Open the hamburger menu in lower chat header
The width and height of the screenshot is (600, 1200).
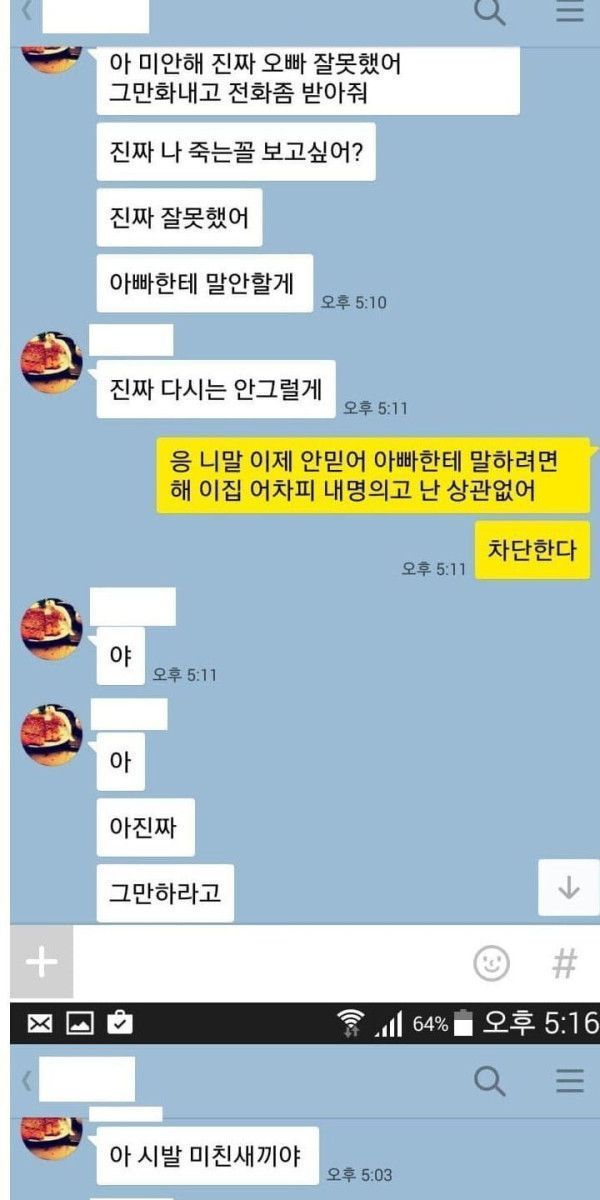pos(570,1081)
